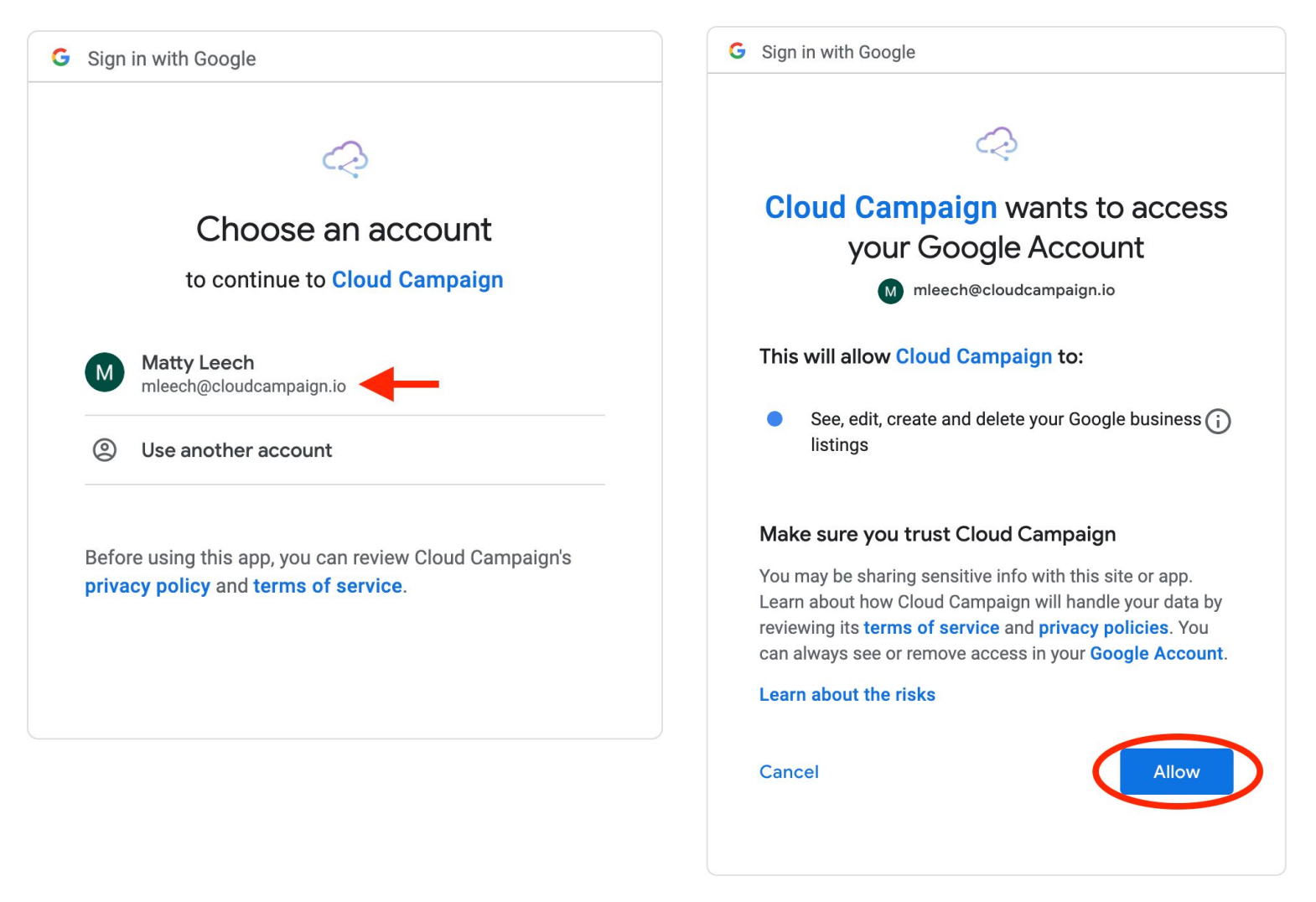Click Learn about the risks
The image size is (1316, 902).
(x=847, y=695)
